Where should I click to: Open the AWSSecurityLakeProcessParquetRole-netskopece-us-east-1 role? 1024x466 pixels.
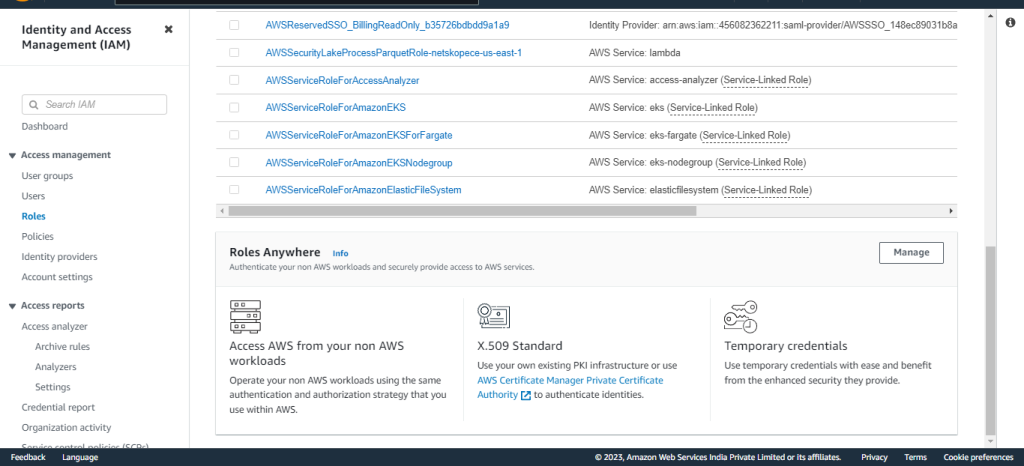pos(393,53)
